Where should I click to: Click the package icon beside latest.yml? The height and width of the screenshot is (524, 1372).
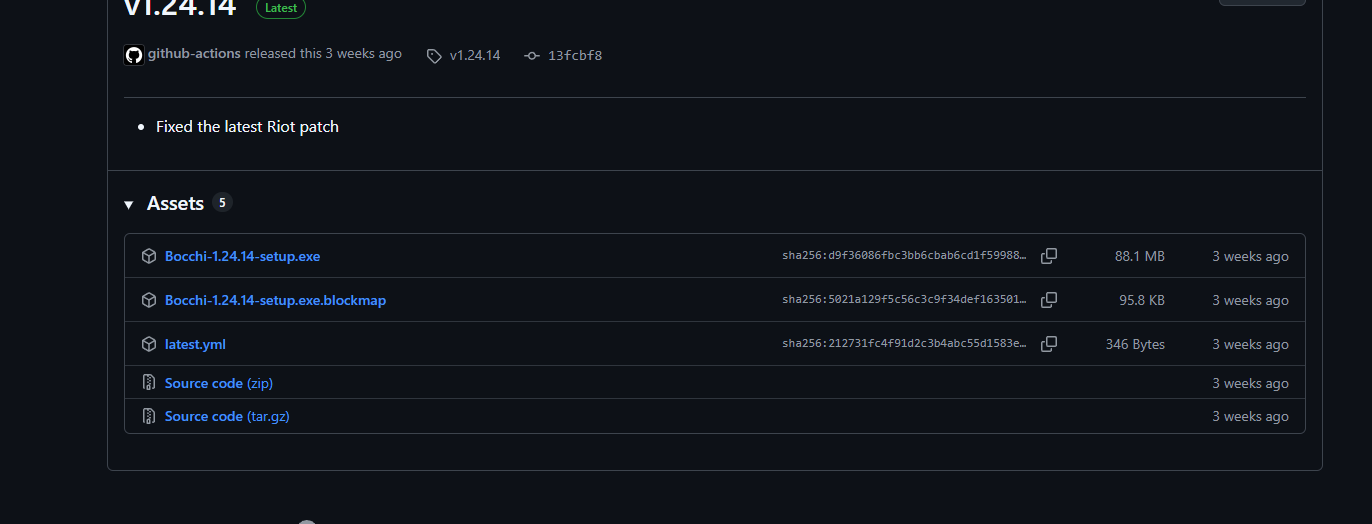pyautogui.click(x=149, y=344)
